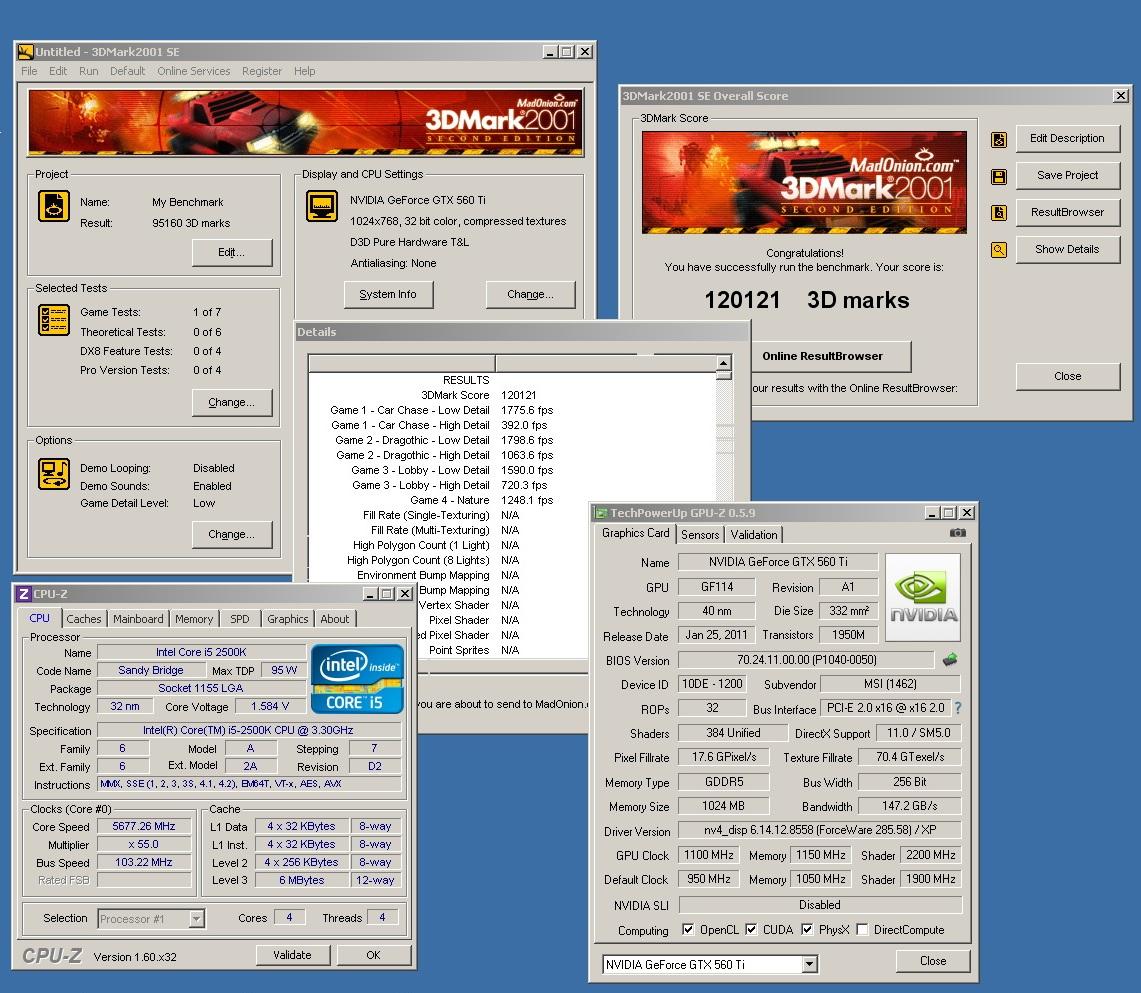Open the GPU selection dropdown in GPU-Z
Image resolution: width=1141 pixels, height=993 pixels.
pyautogui.click(x=808, y=965)
